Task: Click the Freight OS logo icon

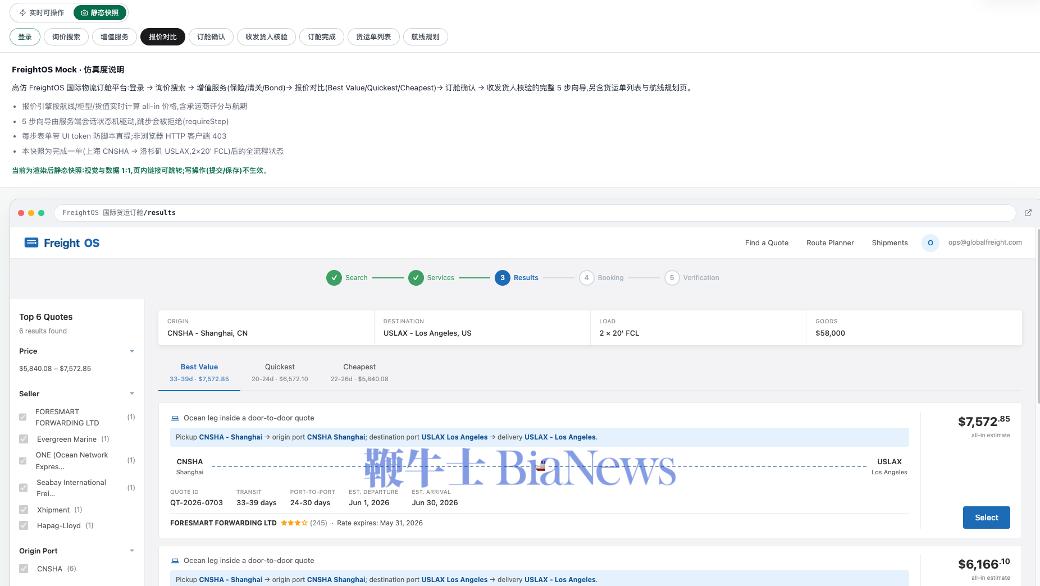Action: [x=31, y=243]
